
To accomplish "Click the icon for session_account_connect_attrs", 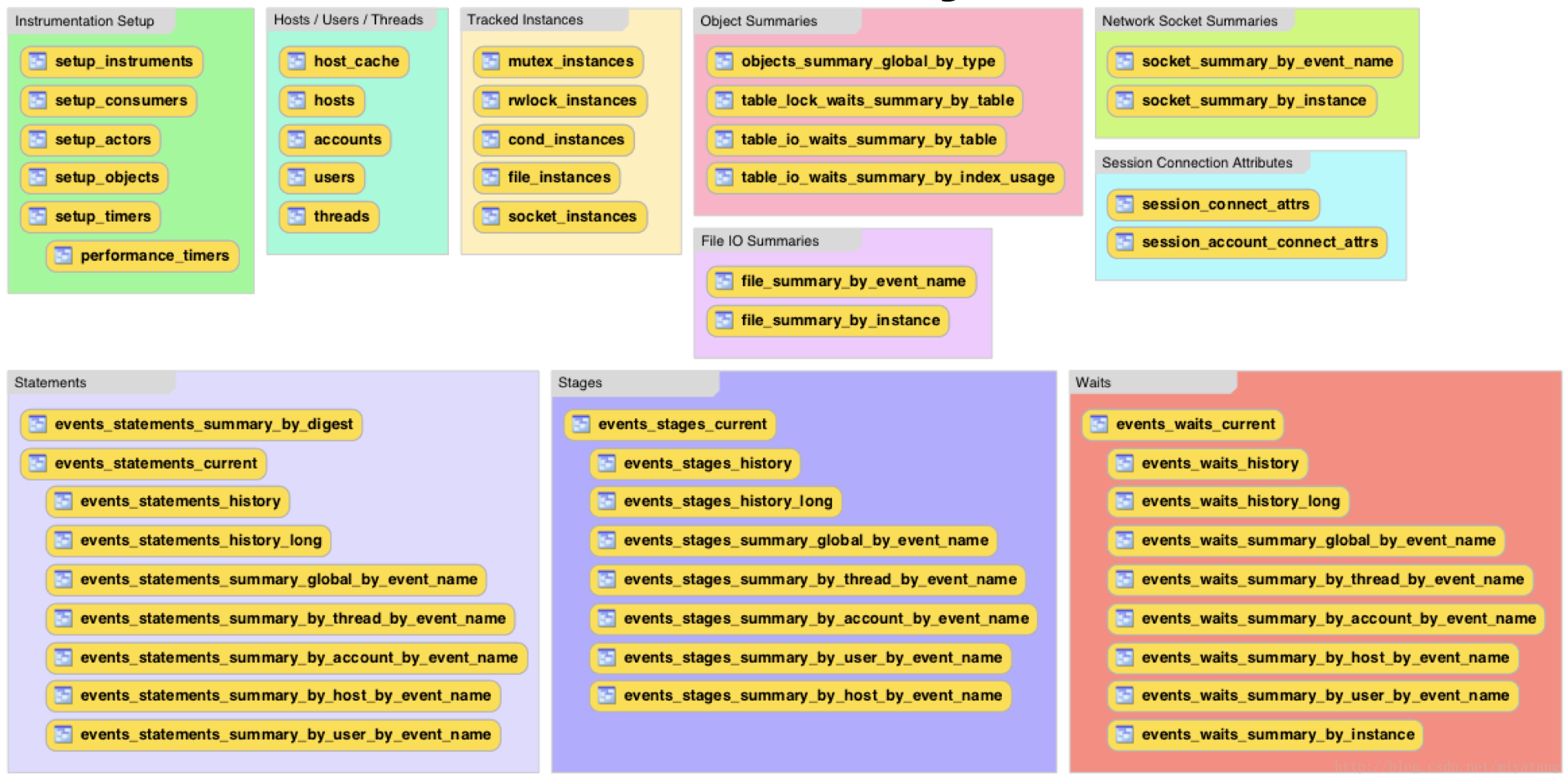I will 1124,242.
